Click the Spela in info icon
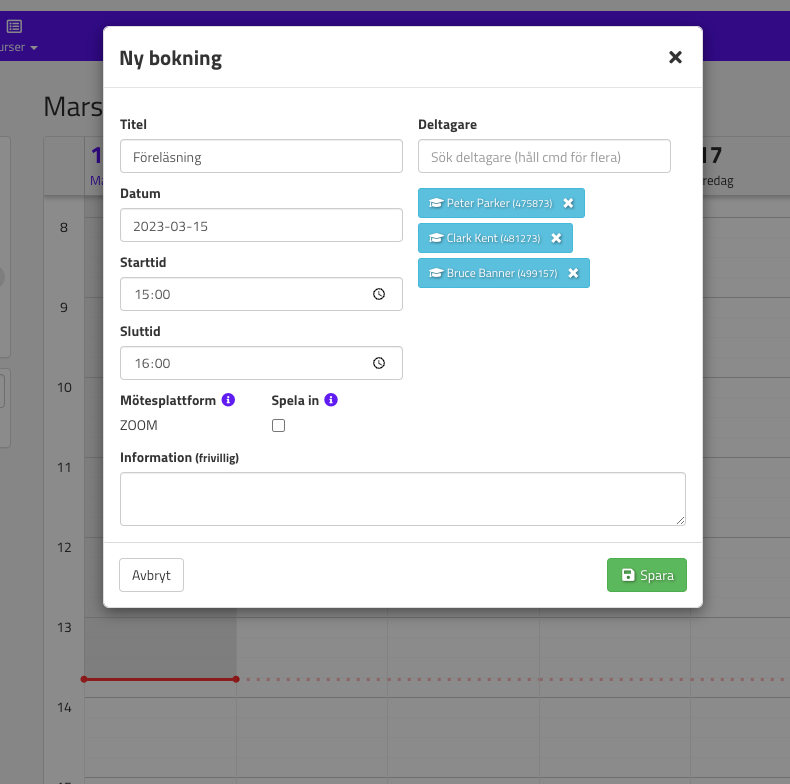This screenshot has width=790, height=784. [x=331, y=400]
